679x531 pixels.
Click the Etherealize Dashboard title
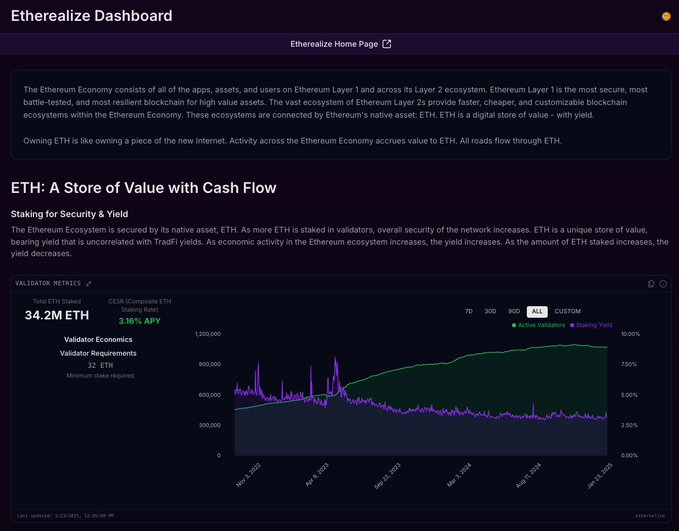[91, 16]
